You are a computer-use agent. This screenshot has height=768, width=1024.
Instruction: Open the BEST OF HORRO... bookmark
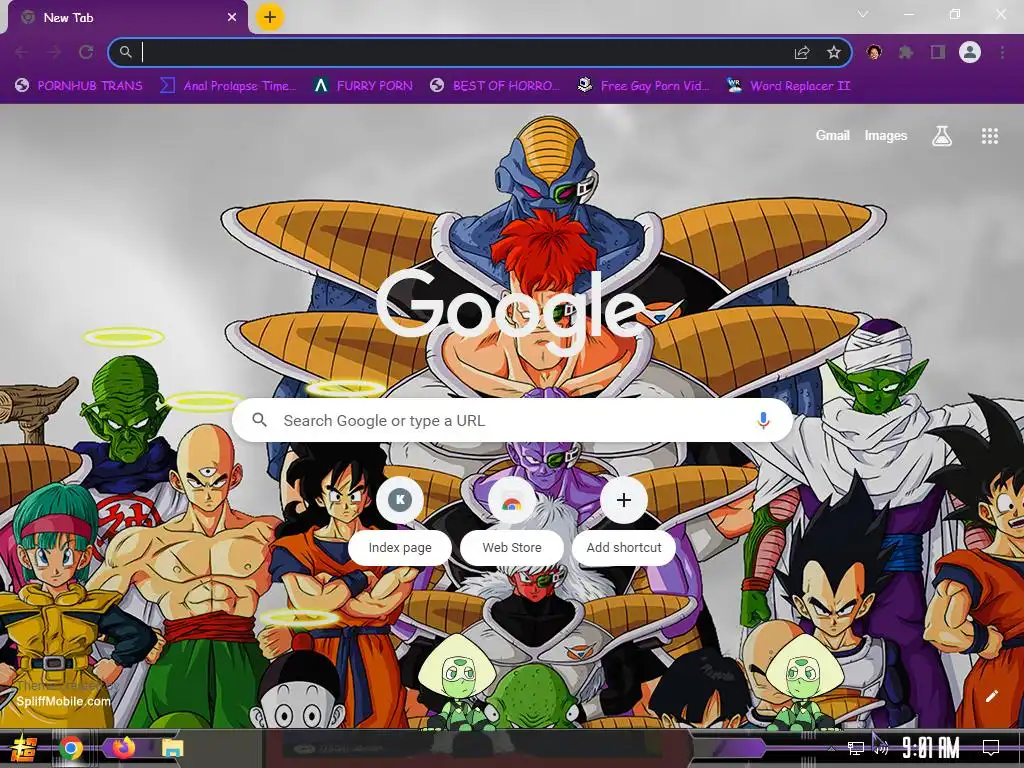click(494, 86)
